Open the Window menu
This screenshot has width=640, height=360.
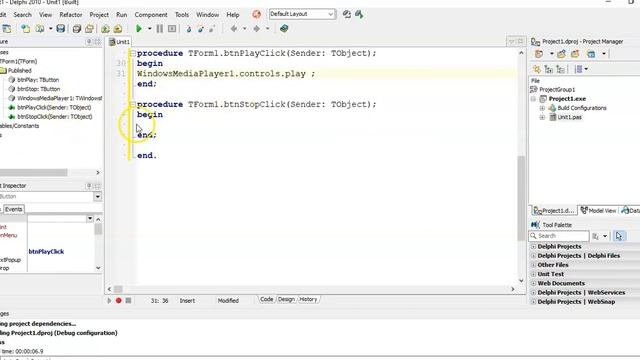click(x=207, y=15)
